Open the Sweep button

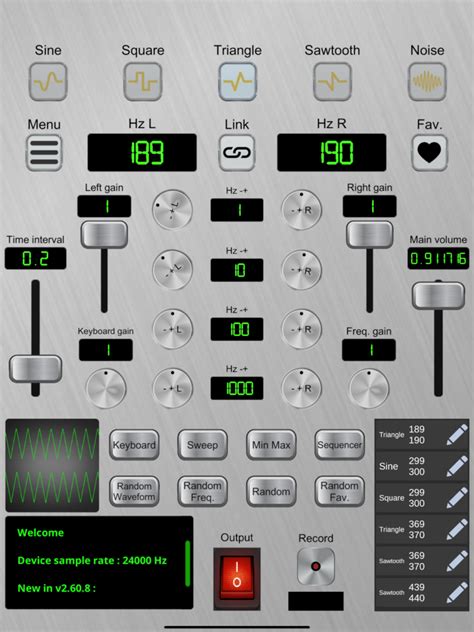tap(203, 445)
